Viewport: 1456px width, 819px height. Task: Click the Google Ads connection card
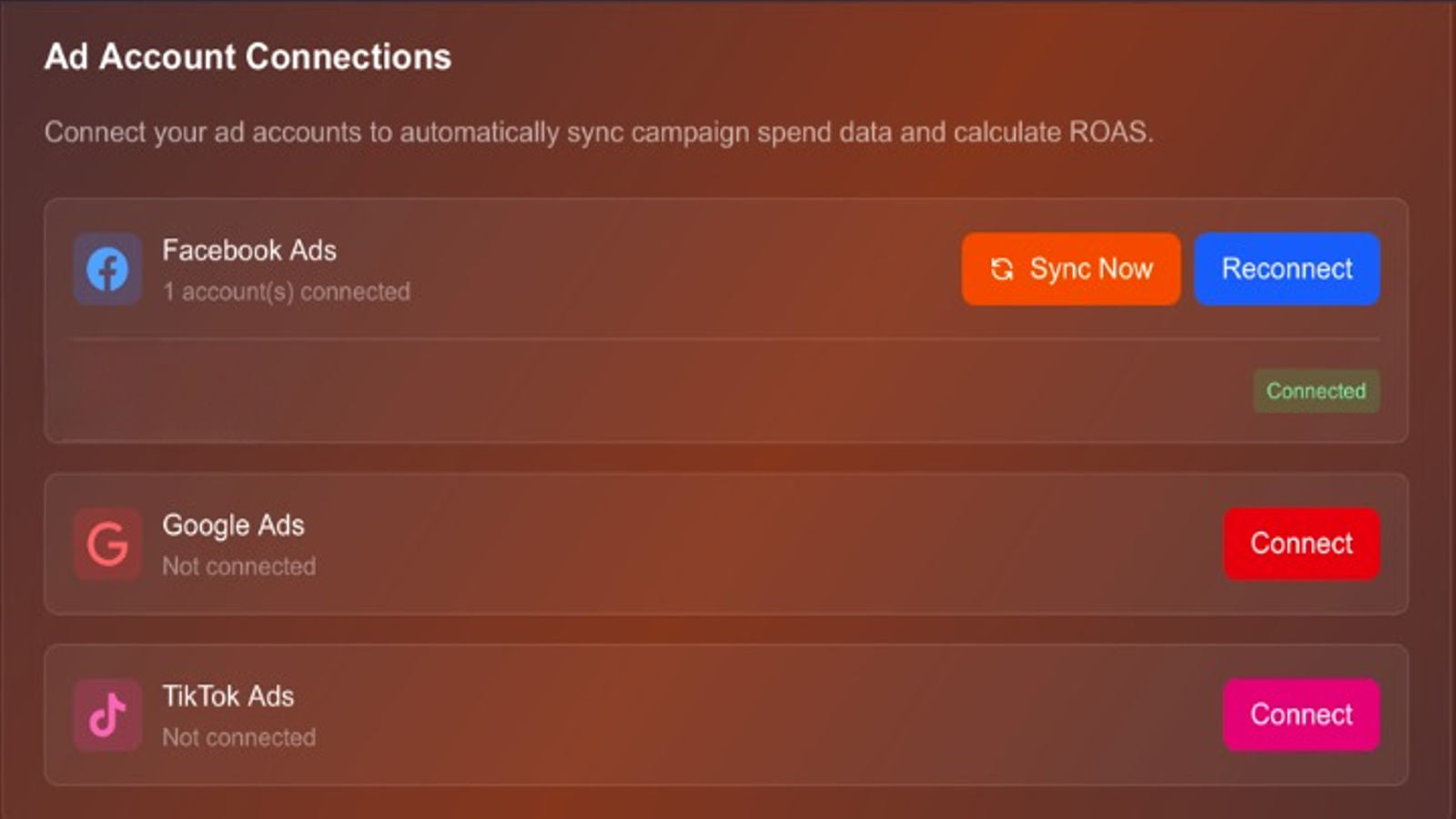coord(637,544)
